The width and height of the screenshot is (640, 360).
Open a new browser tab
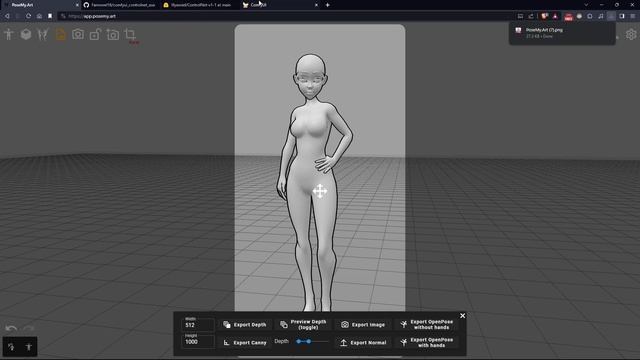(328, 5)
